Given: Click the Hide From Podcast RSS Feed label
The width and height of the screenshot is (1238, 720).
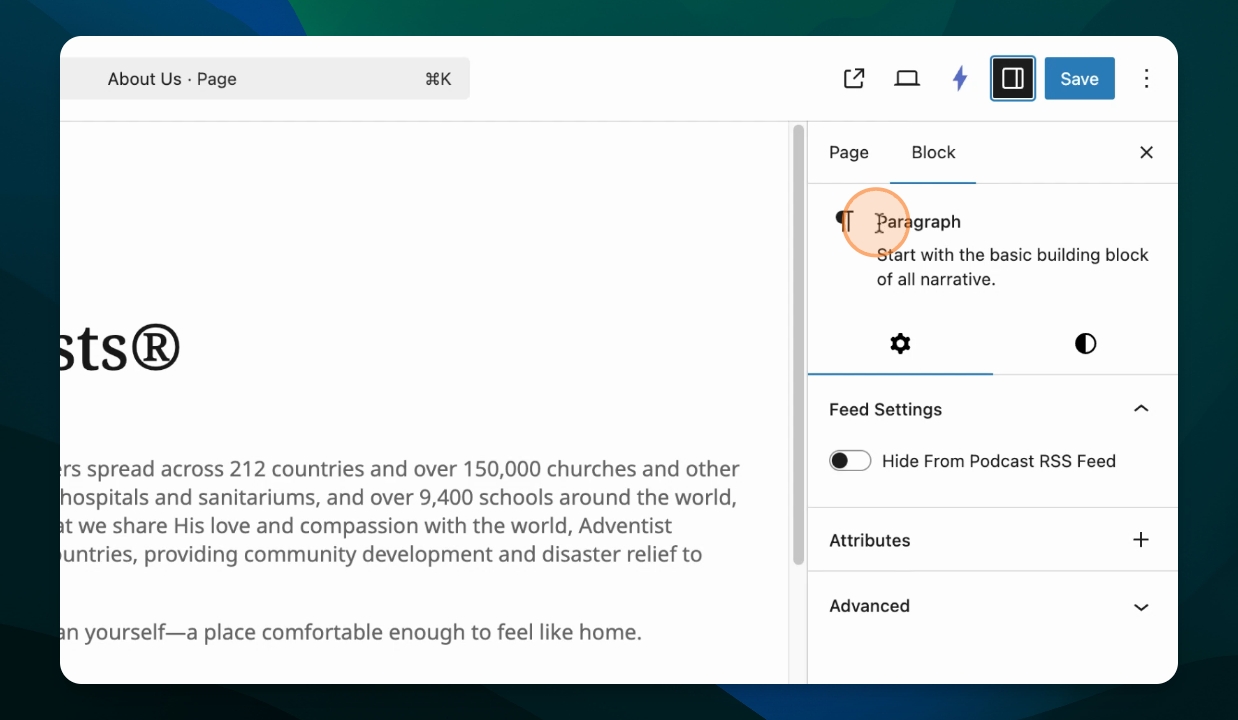Looking at the screenshot, I should (x=999, y=461).
